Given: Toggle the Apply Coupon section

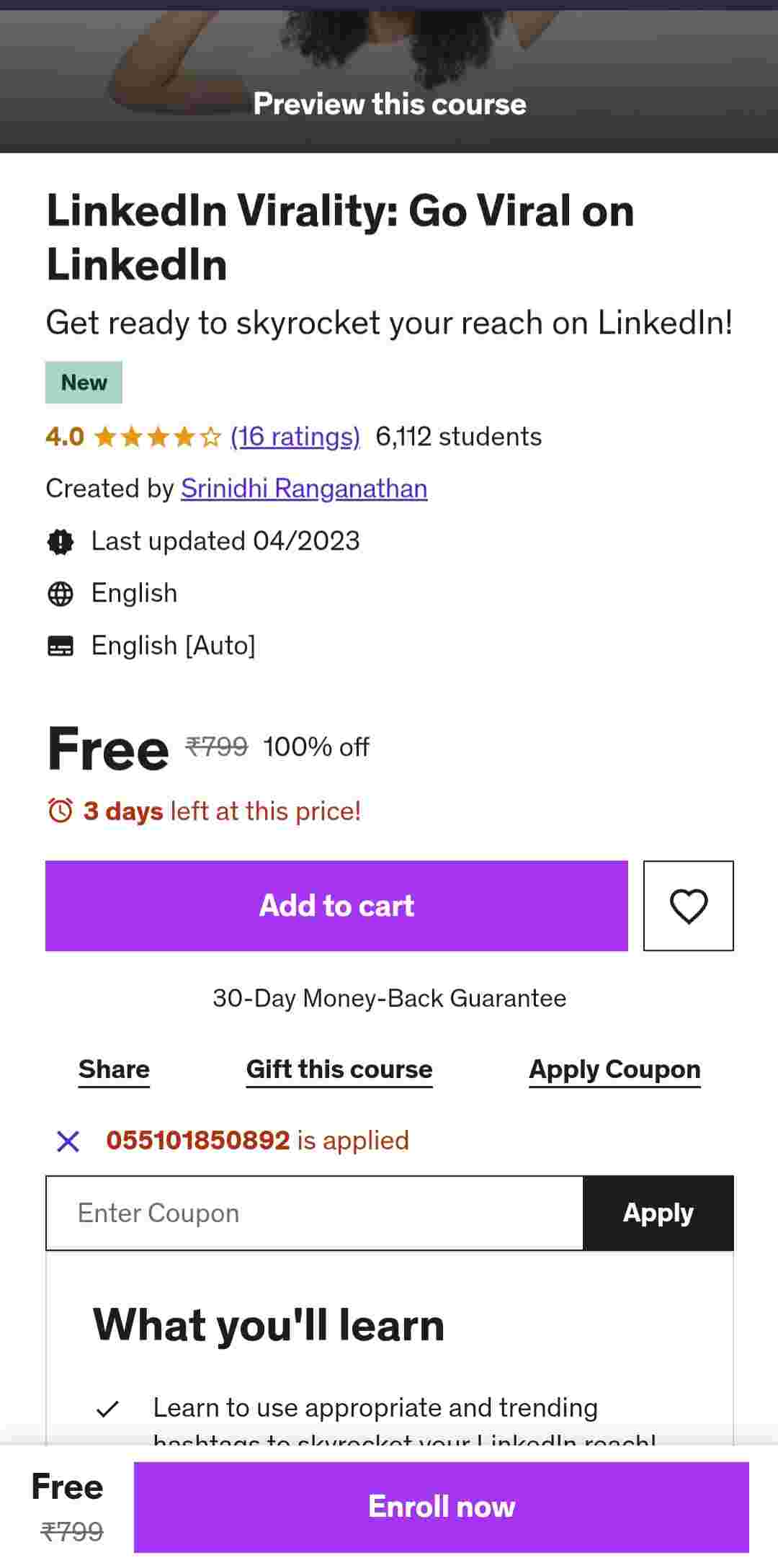Looking at the screenshot, I should coord(614,1069).
